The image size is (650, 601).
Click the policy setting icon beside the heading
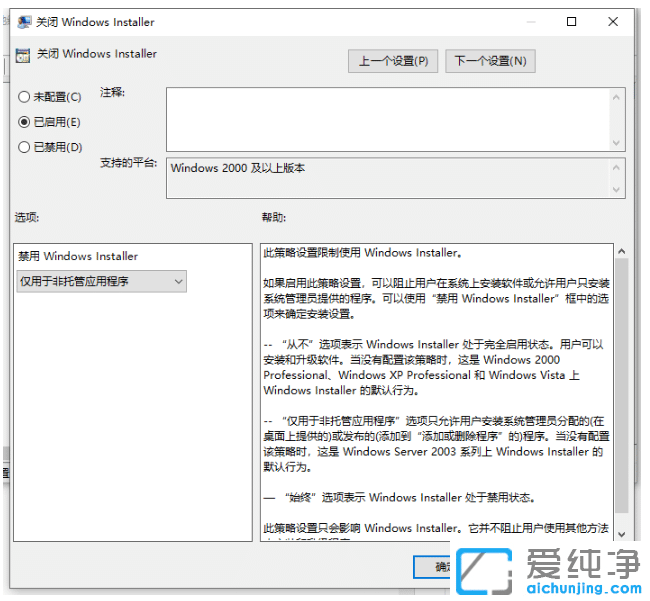(23, 55)
